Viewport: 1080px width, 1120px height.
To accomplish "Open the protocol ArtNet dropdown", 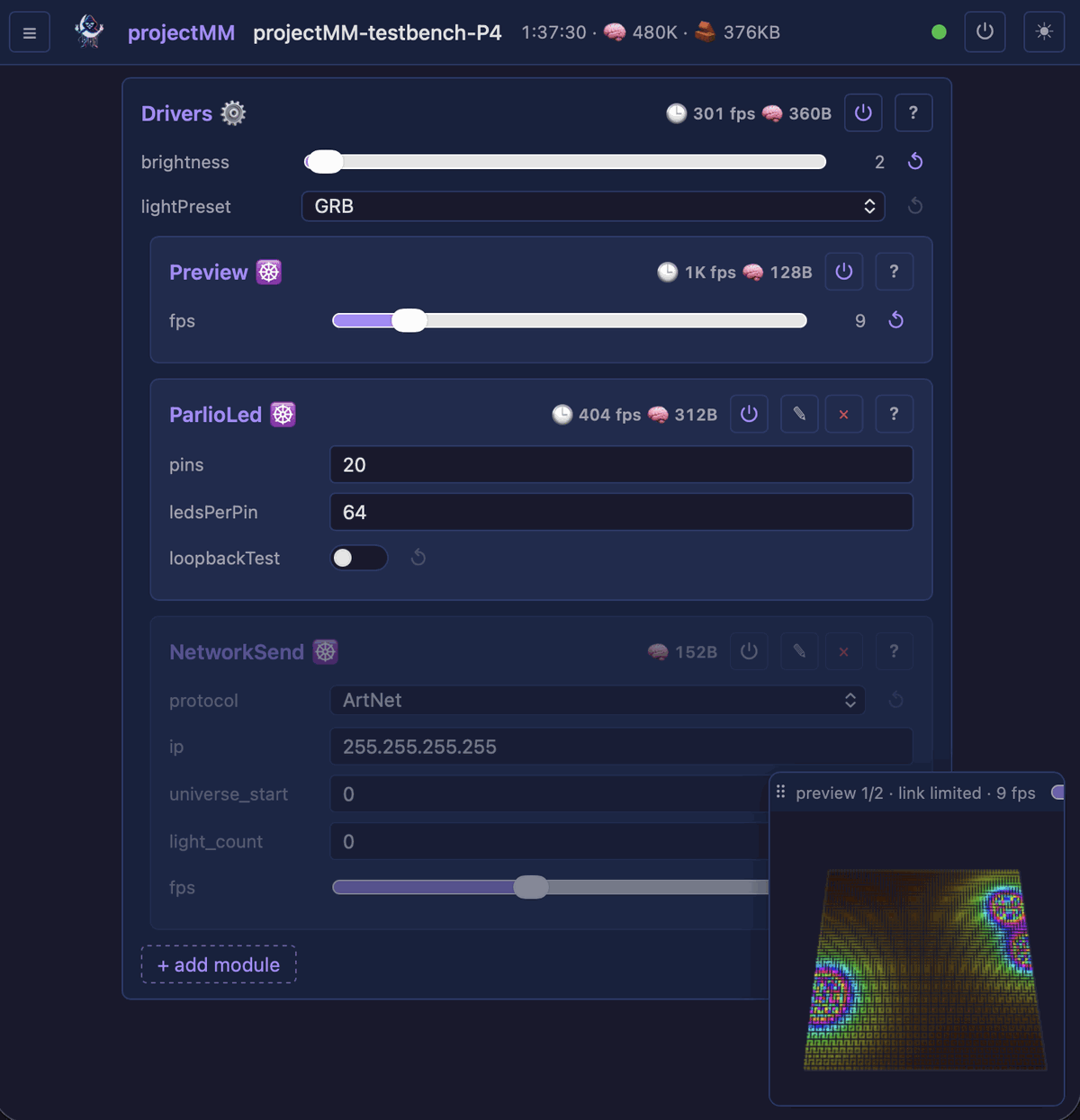I will (x=598, y=700).
